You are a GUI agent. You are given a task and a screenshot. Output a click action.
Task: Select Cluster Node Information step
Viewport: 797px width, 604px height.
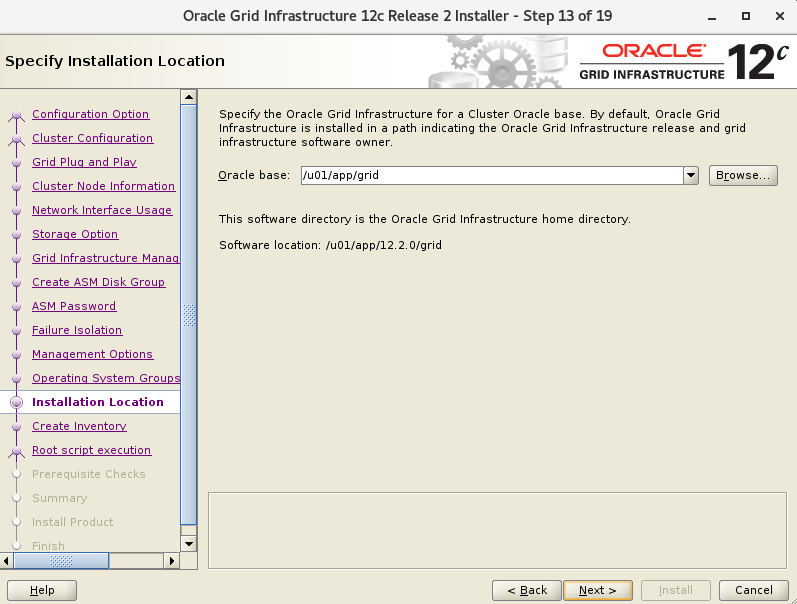coord(104,186)
